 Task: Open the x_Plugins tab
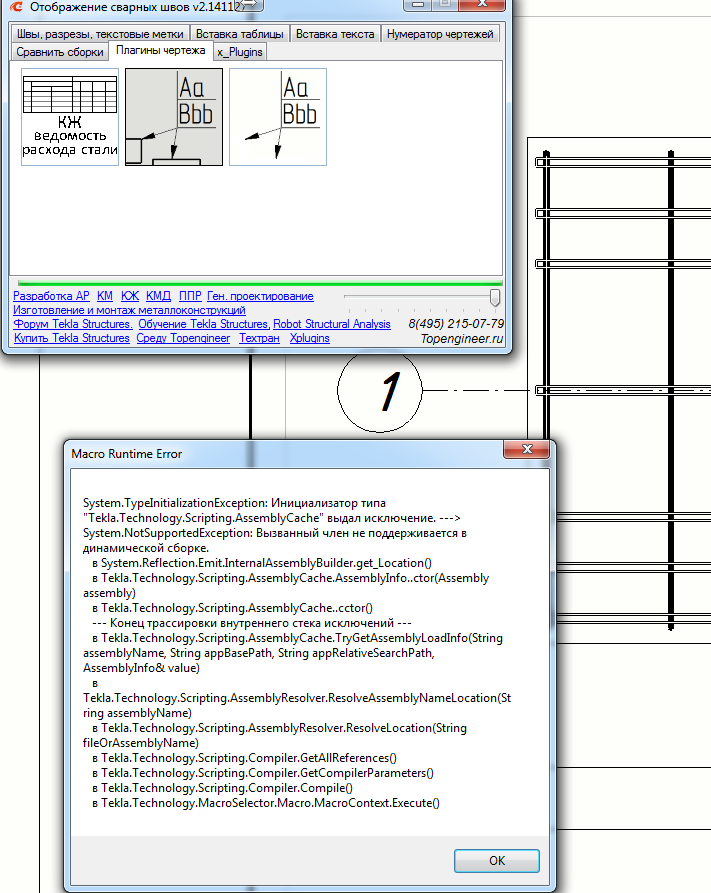point(240,52)
